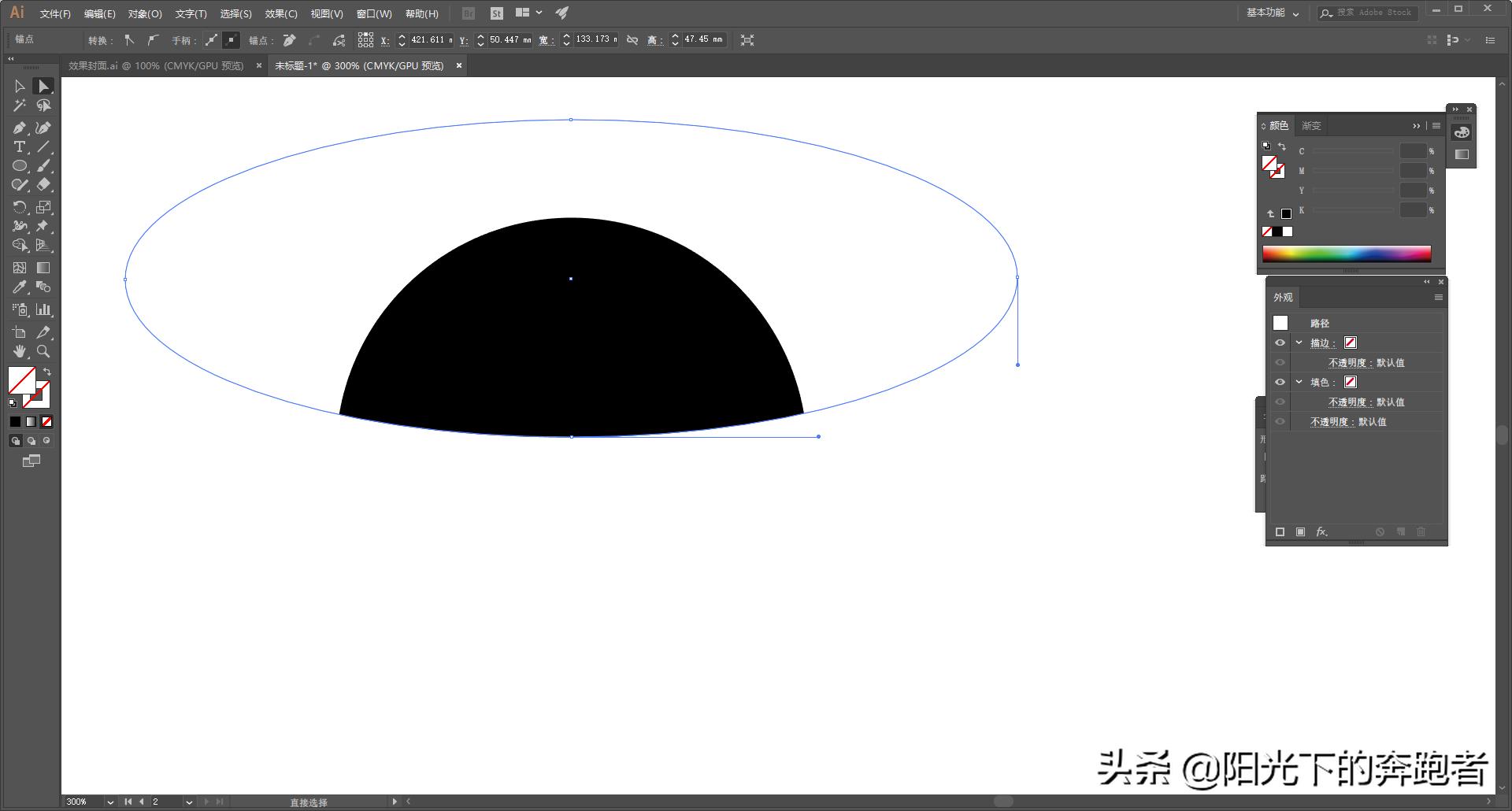
Task: Click Change Screen Mode icon in toolbox
Action: (x=31, y=461)
